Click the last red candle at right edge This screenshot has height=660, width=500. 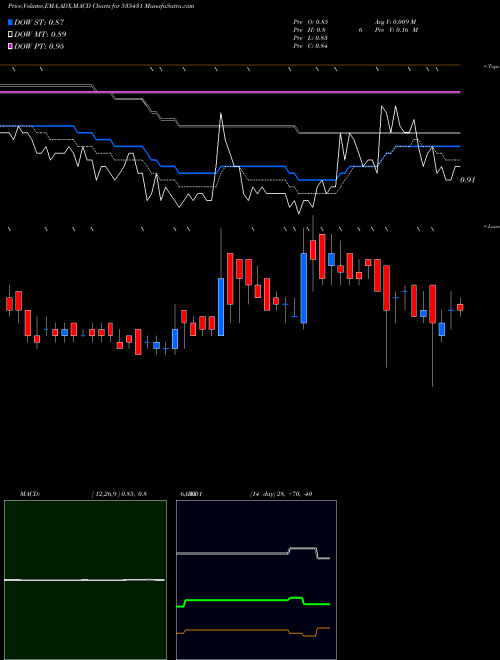(x=460, y=307)
